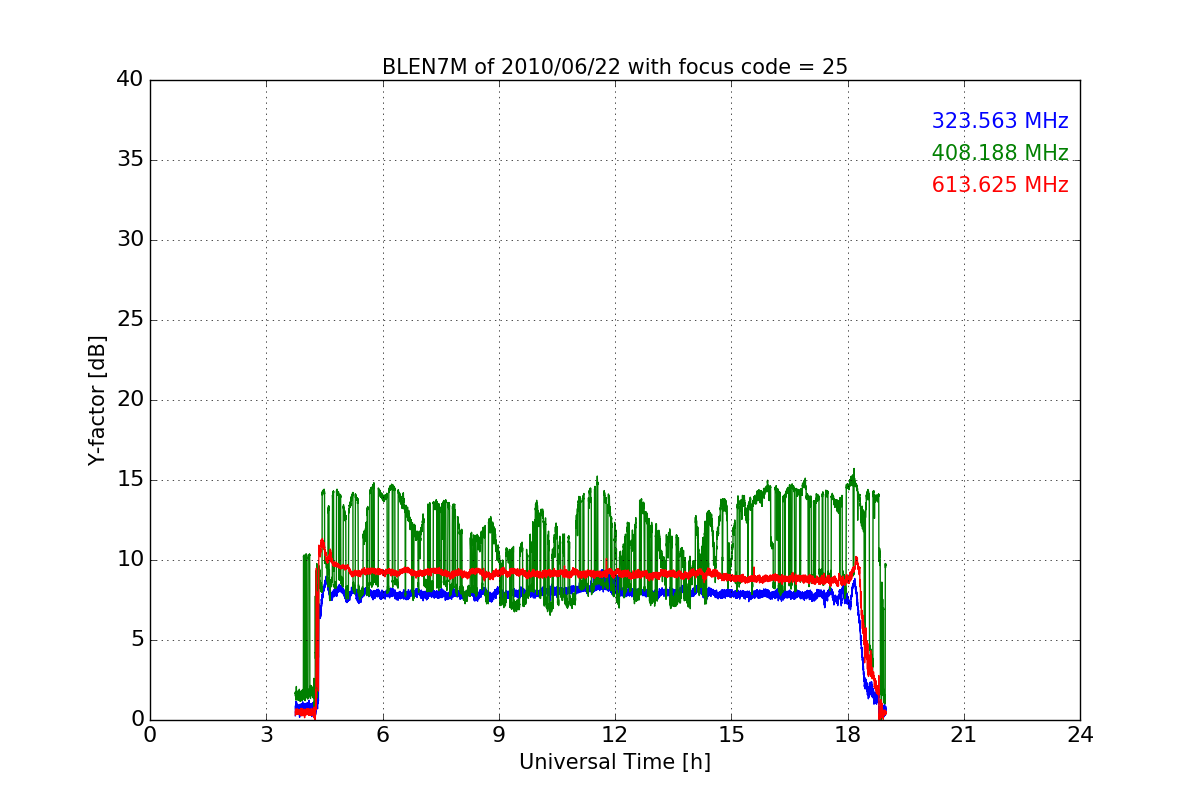Viewport: 1200px width, 800px height.
Task: Select the green 408.188 MHz legend label
Action: click(x=999, y=153)
